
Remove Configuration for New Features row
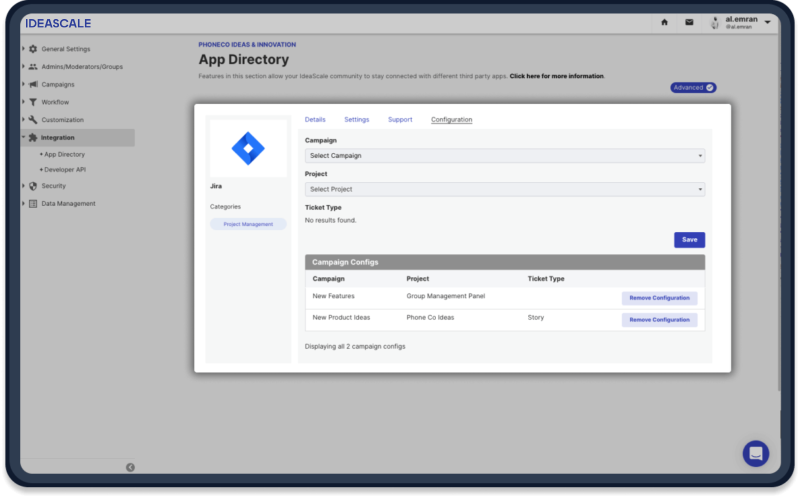pos(659,298)
